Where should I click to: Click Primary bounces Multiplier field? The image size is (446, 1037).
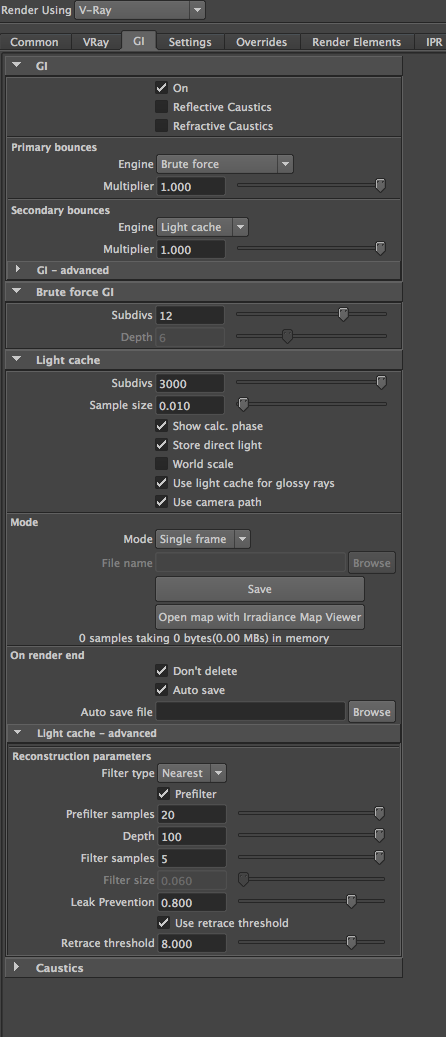(x=191, y=187)
